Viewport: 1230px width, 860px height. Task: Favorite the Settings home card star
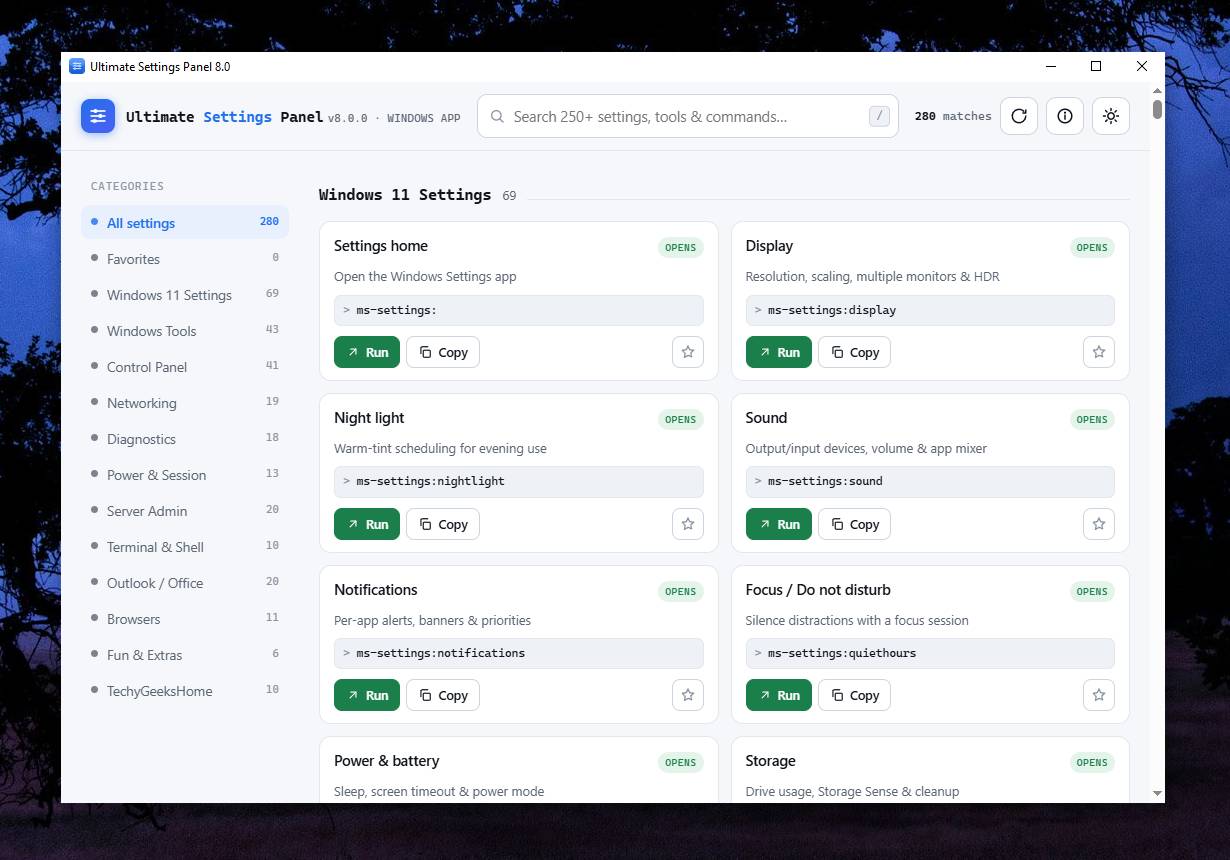pyautogui.click(x=688, y=352)
